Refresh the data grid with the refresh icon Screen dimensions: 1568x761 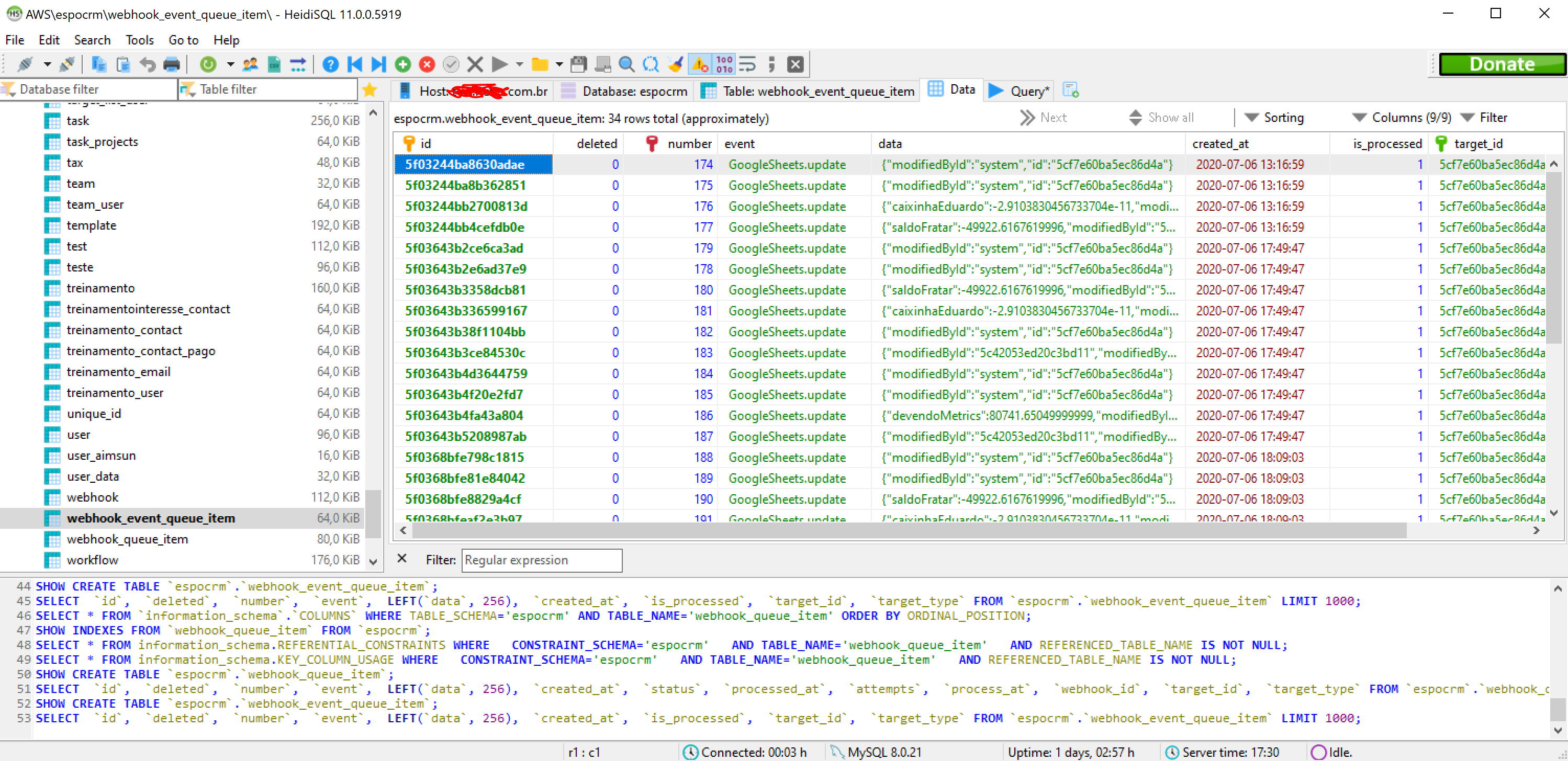click(209, 64)
